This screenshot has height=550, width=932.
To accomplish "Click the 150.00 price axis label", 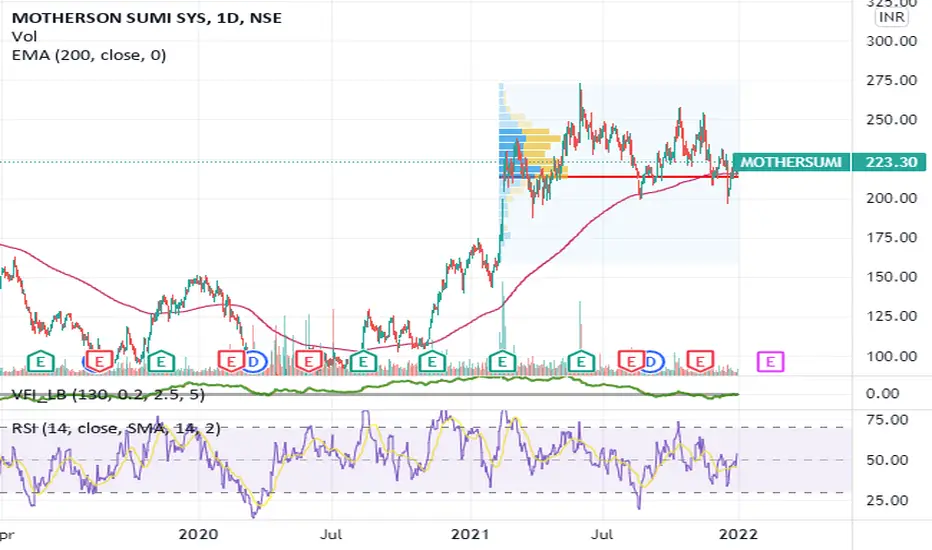I will [891, 276].
